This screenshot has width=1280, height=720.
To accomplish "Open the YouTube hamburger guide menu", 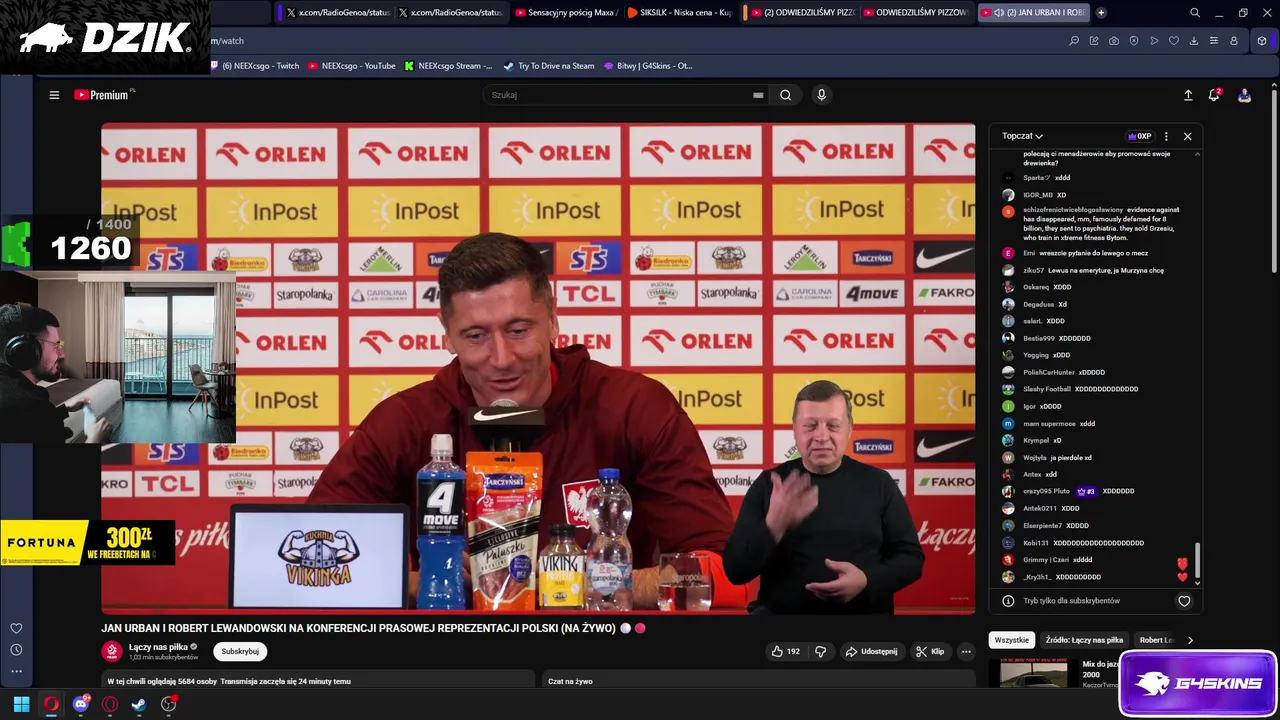I will [54, 95].
